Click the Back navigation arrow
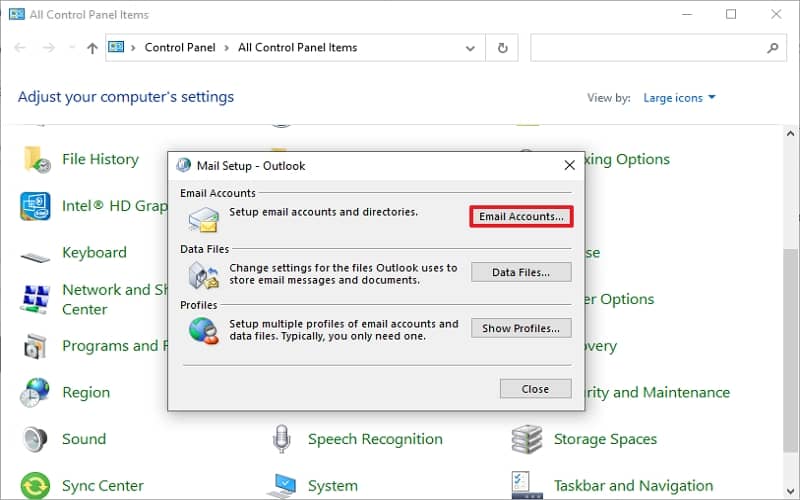Screen dimensions: 800x500 click(20, 48)
